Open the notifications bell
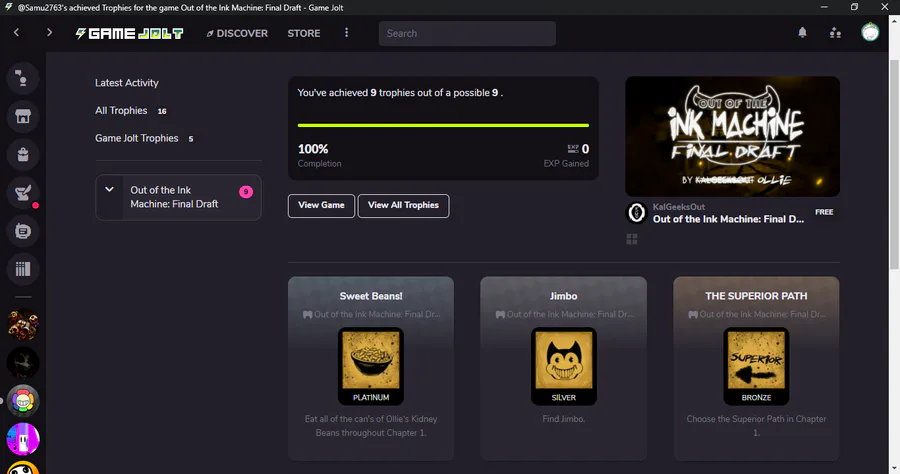 coord(802,33)
